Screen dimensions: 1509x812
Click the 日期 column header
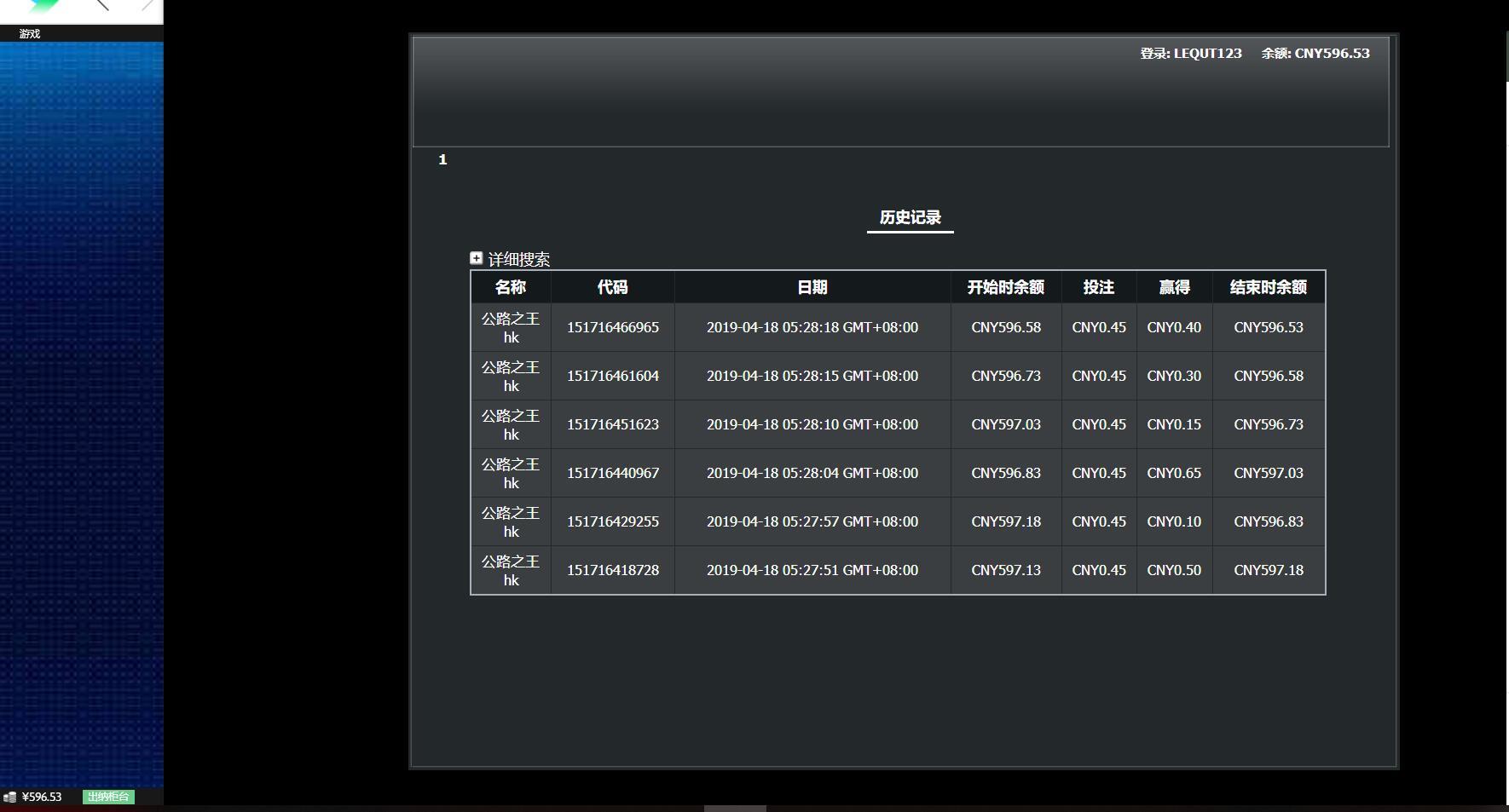click(812, 287)
